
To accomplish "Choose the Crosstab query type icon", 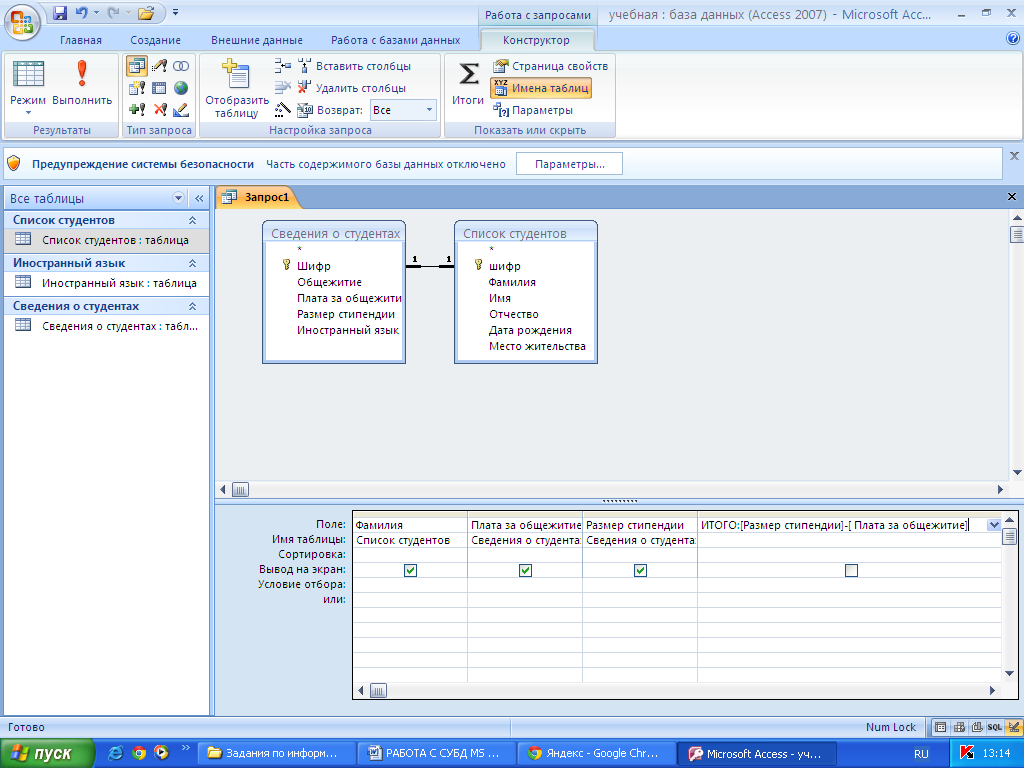I will [x=159, y=88].
